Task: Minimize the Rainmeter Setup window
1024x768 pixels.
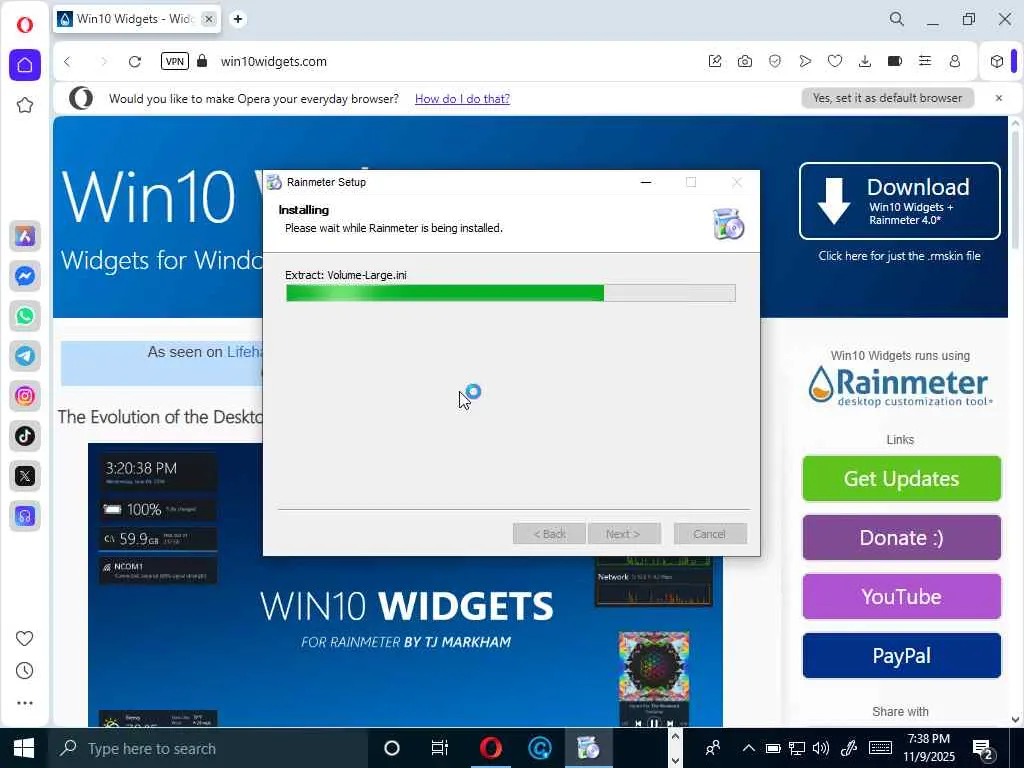Action: (646, 182)
